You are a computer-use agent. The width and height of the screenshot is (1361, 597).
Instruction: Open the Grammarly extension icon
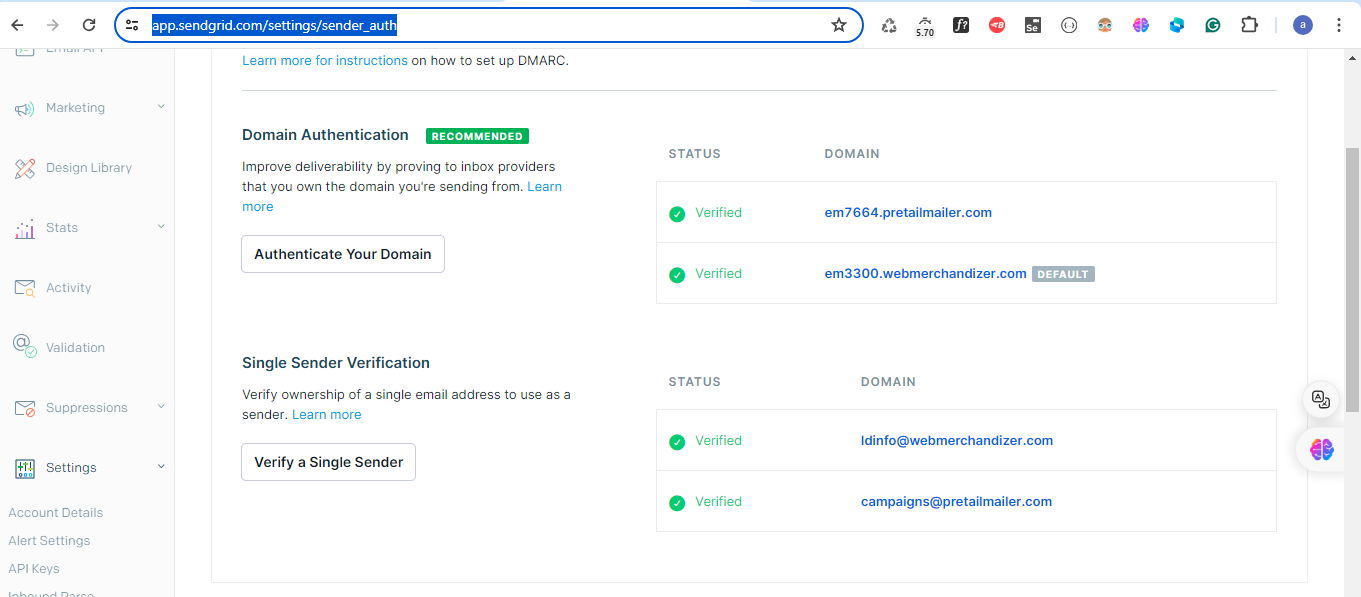click(1212, 24)
